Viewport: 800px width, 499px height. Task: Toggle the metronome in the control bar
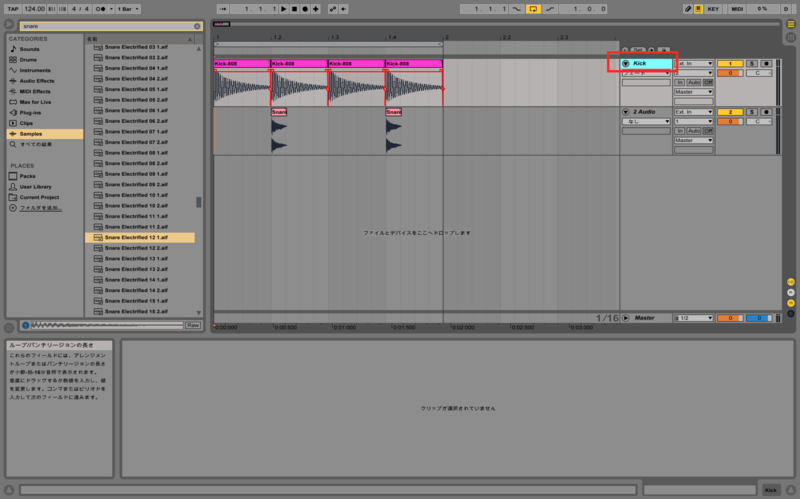coord(101,9)
